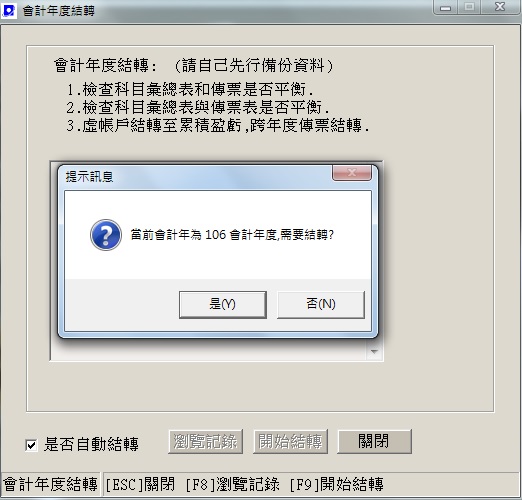Click [F8]瀏覽記錄 in the status bar
522x500 pixels.
tap(233, 485)
